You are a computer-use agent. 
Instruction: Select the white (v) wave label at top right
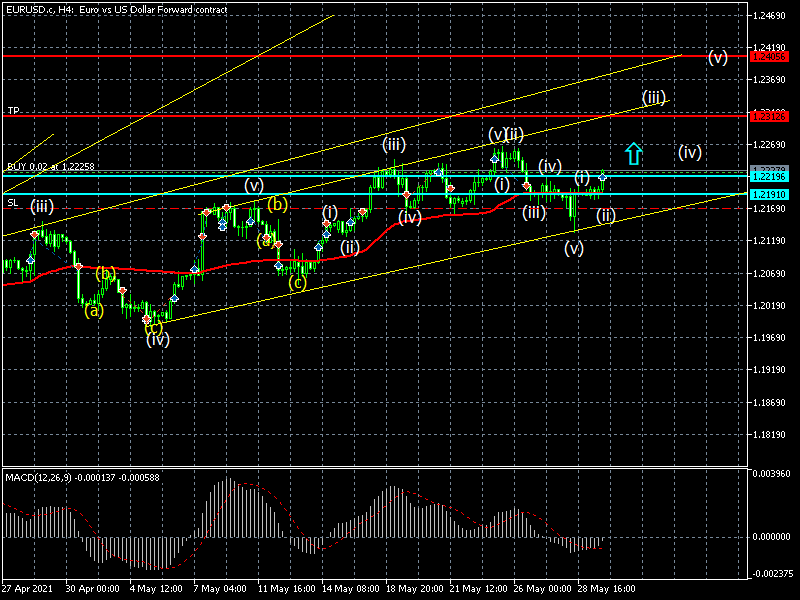(717, 57)
